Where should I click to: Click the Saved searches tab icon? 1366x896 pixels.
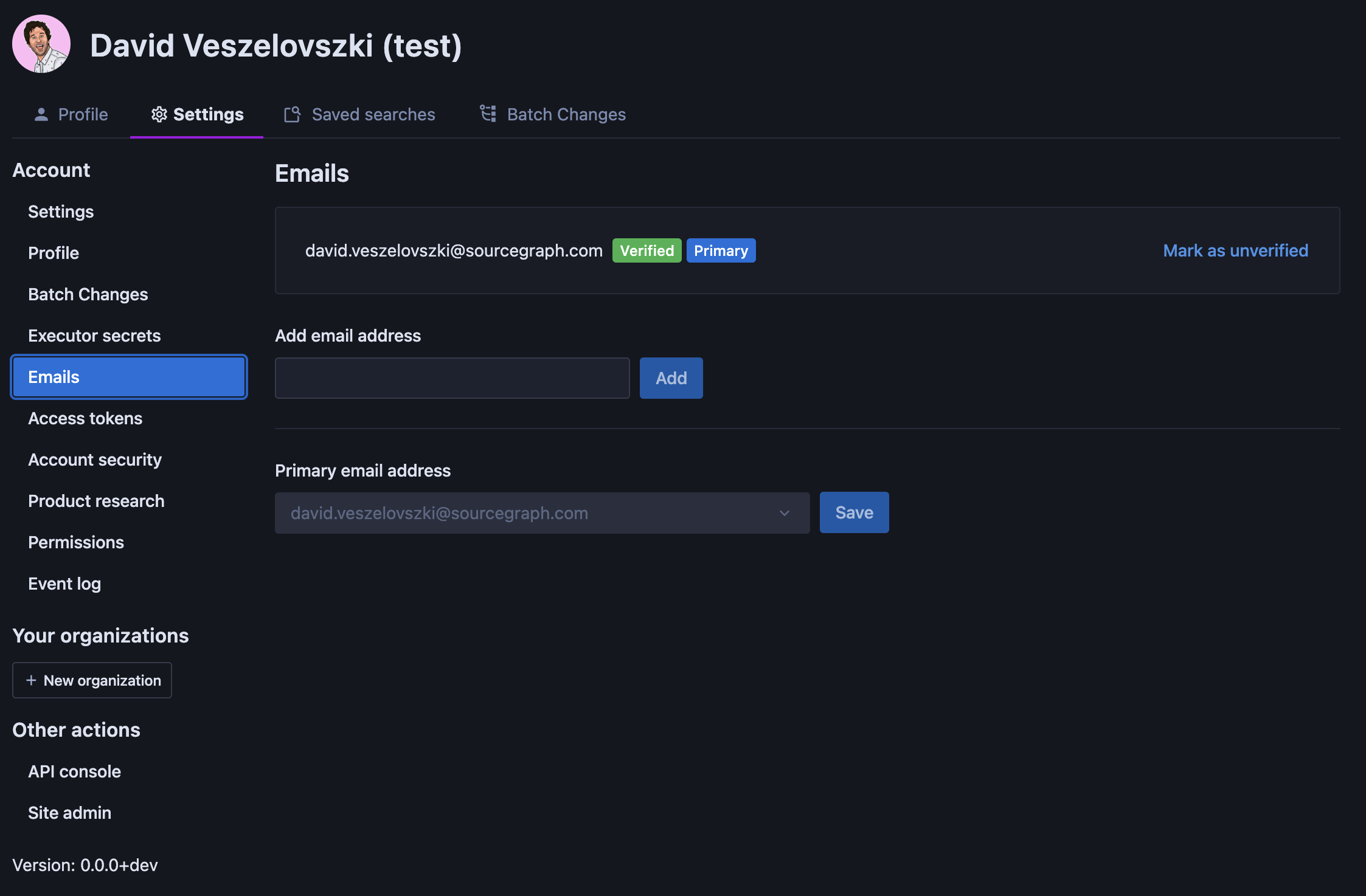coord(293,114)
